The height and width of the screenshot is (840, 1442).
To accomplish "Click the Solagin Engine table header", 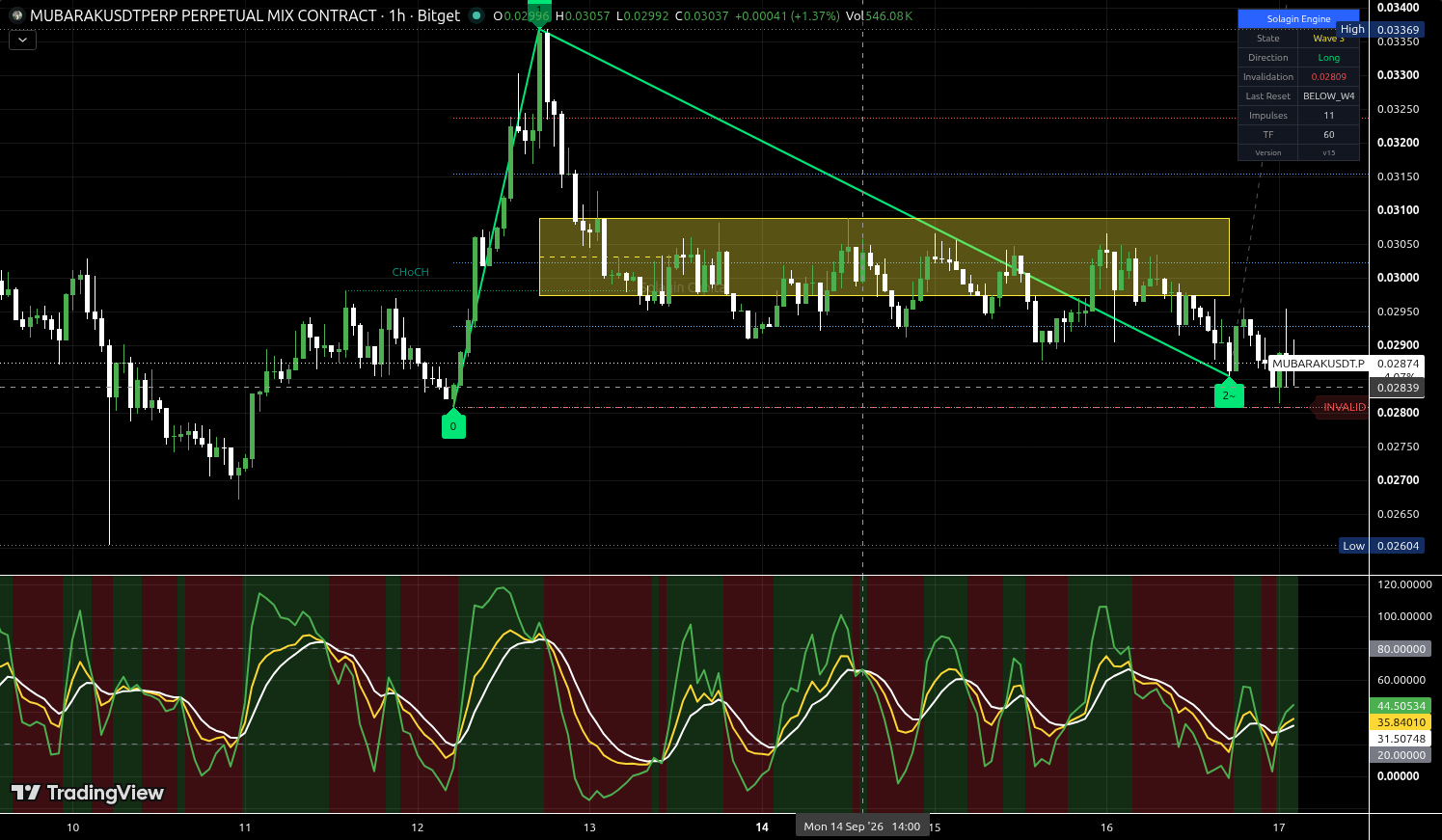I will [x=1298, y=19].
